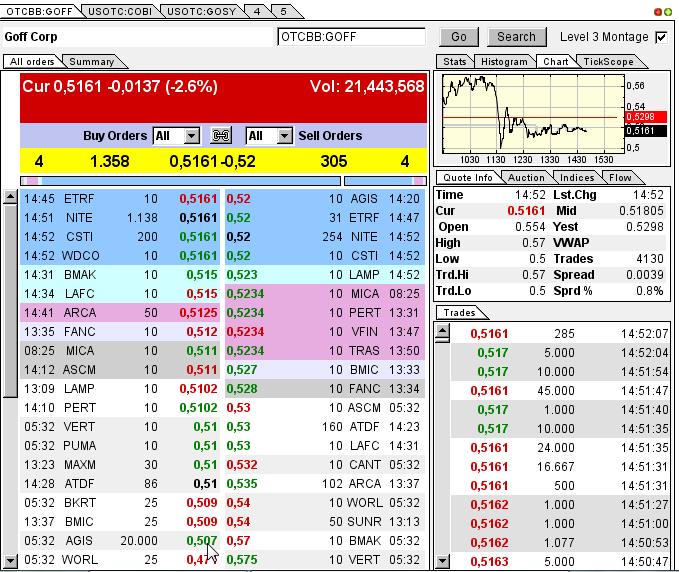Open the Stats tab
This screenshot has height=572, width=679.
(454, 61)
